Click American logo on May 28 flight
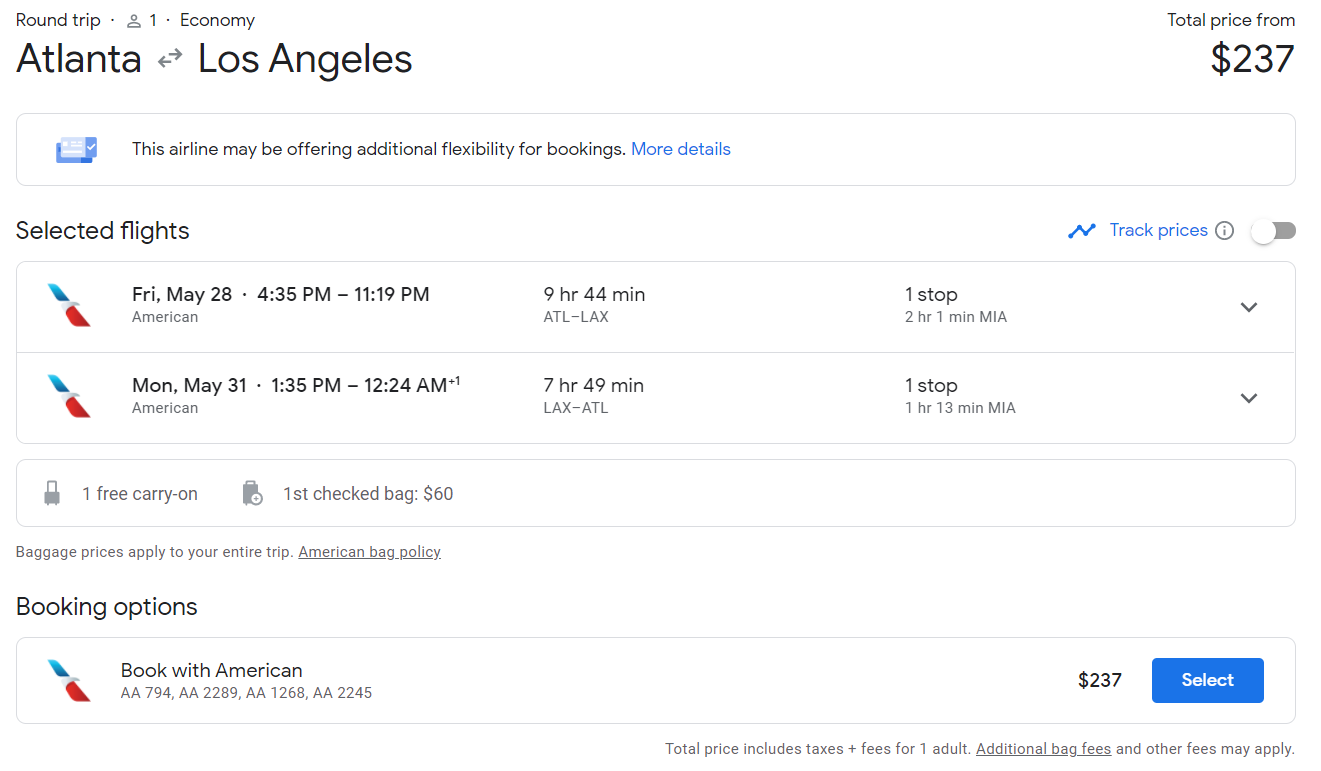This screenshot has width=1321, height=771. pos(69,305)
